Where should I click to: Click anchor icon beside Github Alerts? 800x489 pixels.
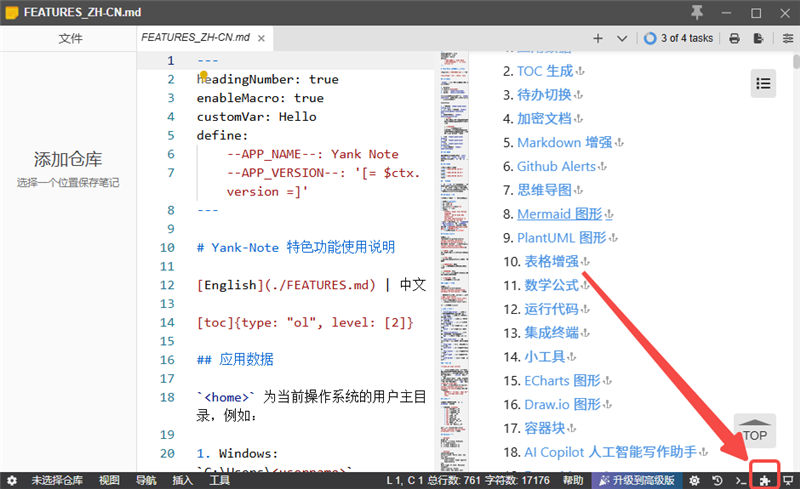(602, 167)
